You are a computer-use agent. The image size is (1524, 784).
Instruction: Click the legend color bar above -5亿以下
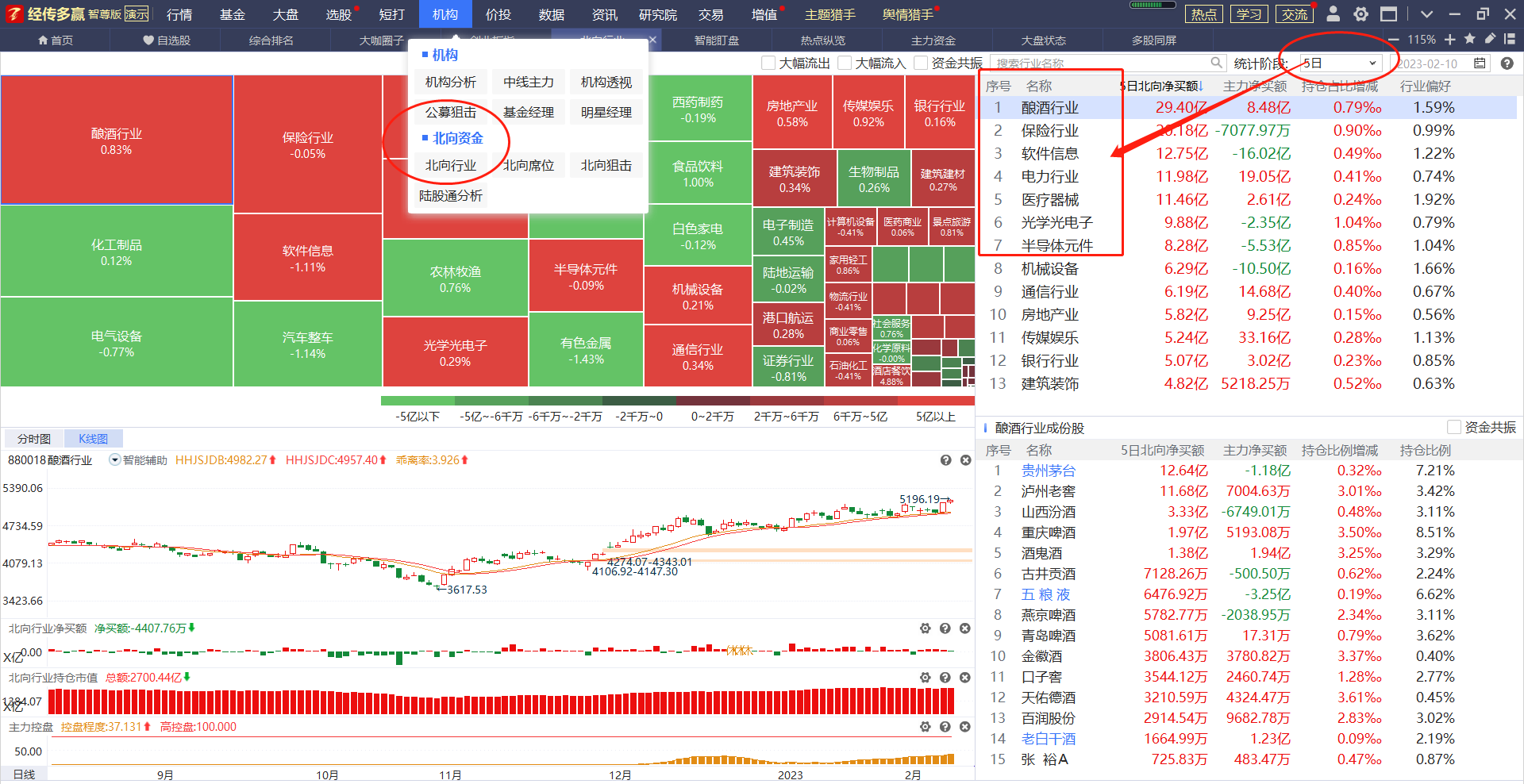tap(418, 401)
